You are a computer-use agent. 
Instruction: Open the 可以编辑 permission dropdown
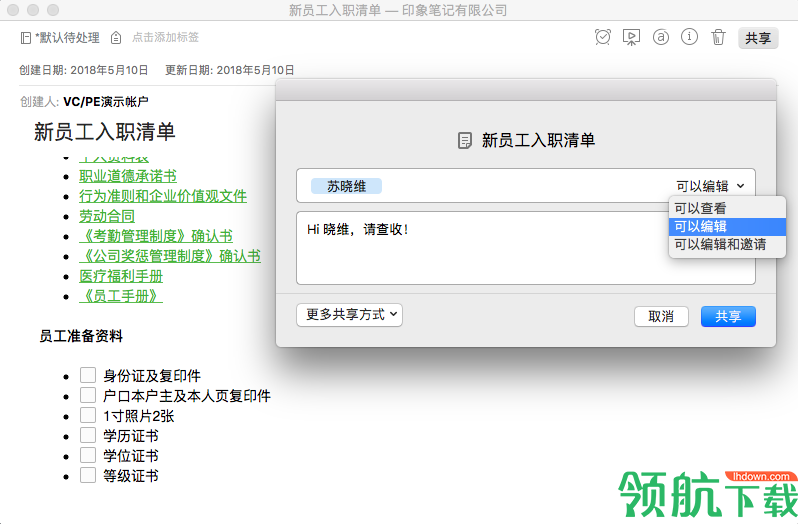(x=710, y=186)
